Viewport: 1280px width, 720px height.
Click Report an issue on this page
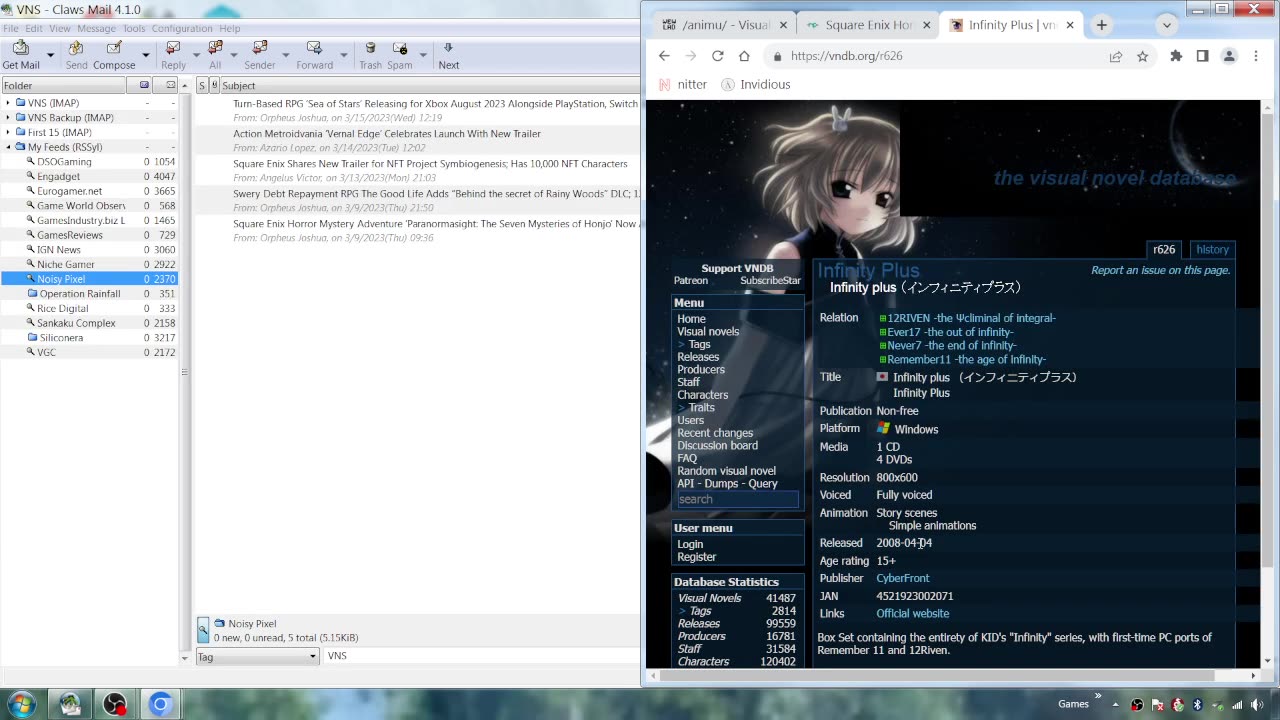[1160, 270]
